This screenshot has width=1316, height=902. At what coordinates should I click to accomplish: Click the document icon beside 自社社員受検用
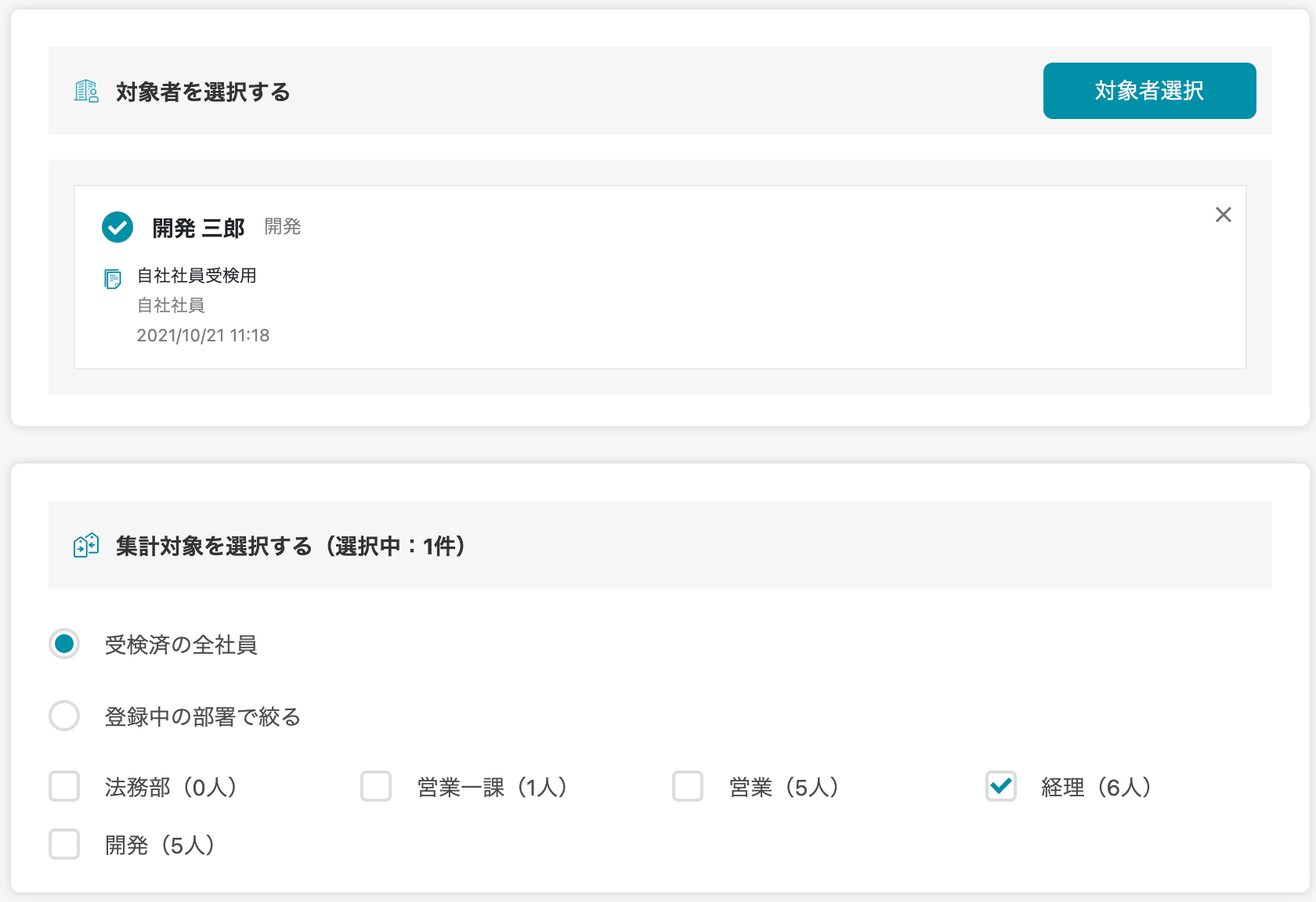[x=113, y=279]
